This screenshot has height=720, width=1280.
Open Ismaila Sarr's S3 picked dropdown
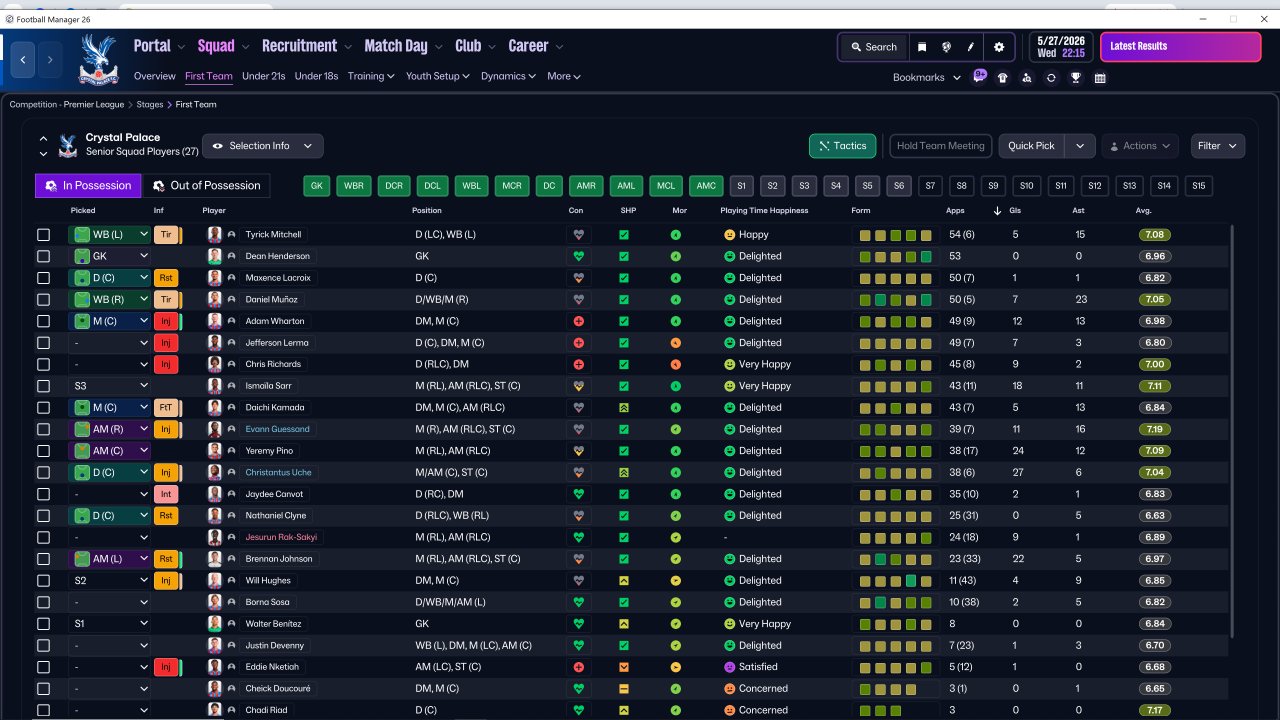(109, 386)
